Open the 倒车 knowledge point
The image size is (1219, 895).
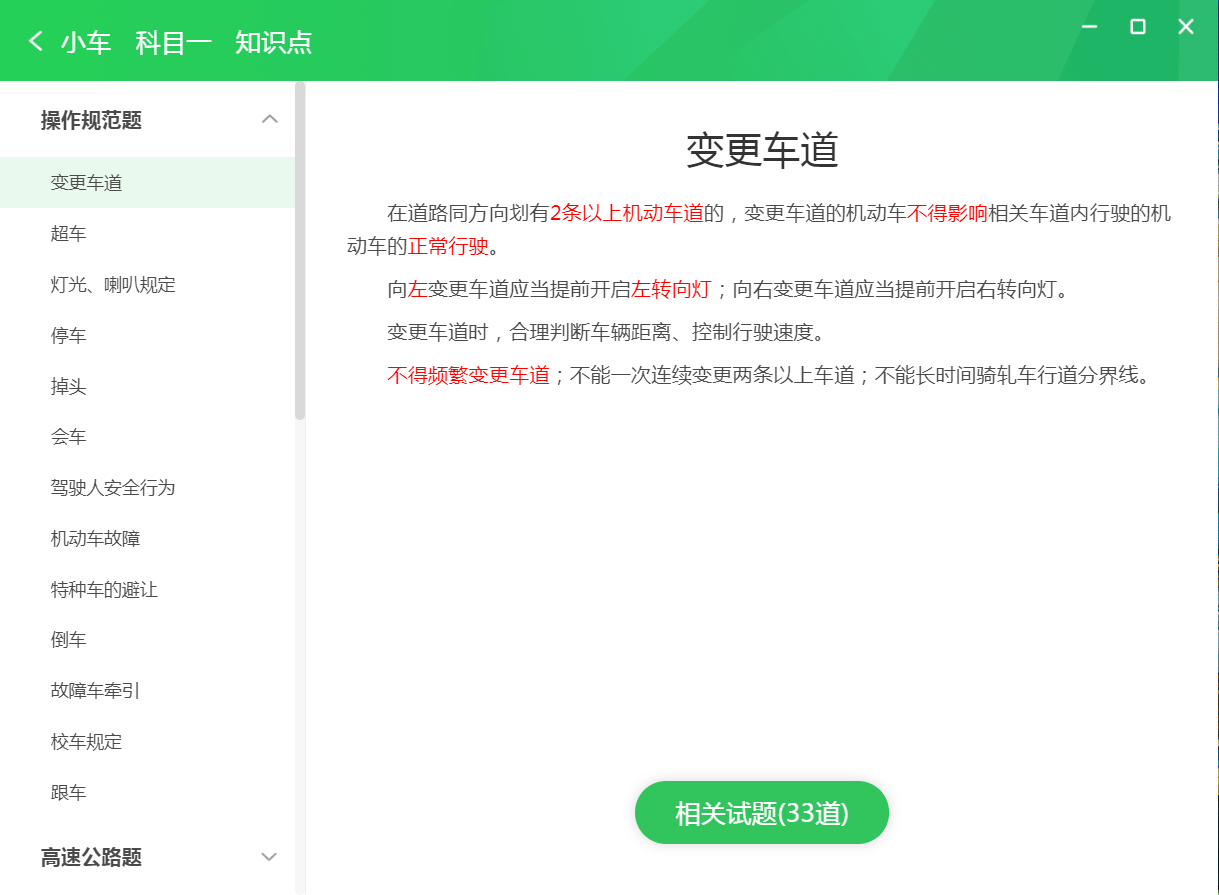(67, 639)
